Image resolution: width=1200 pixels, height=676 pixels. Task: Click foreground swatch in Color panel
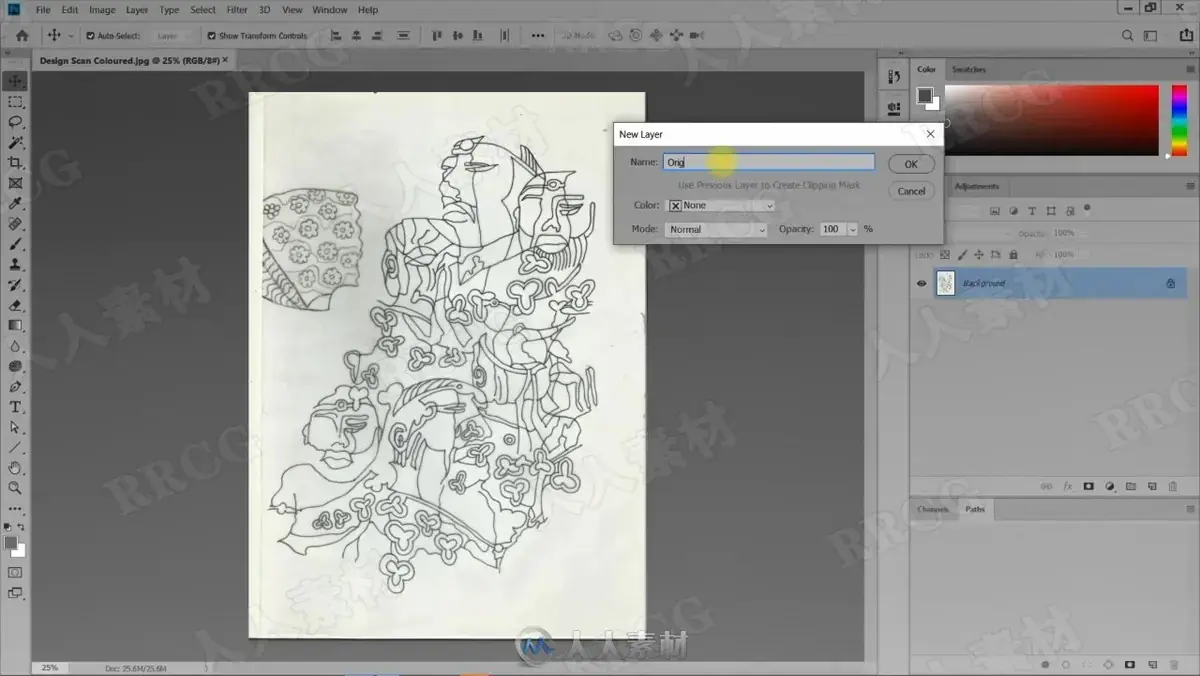(924, 96)
